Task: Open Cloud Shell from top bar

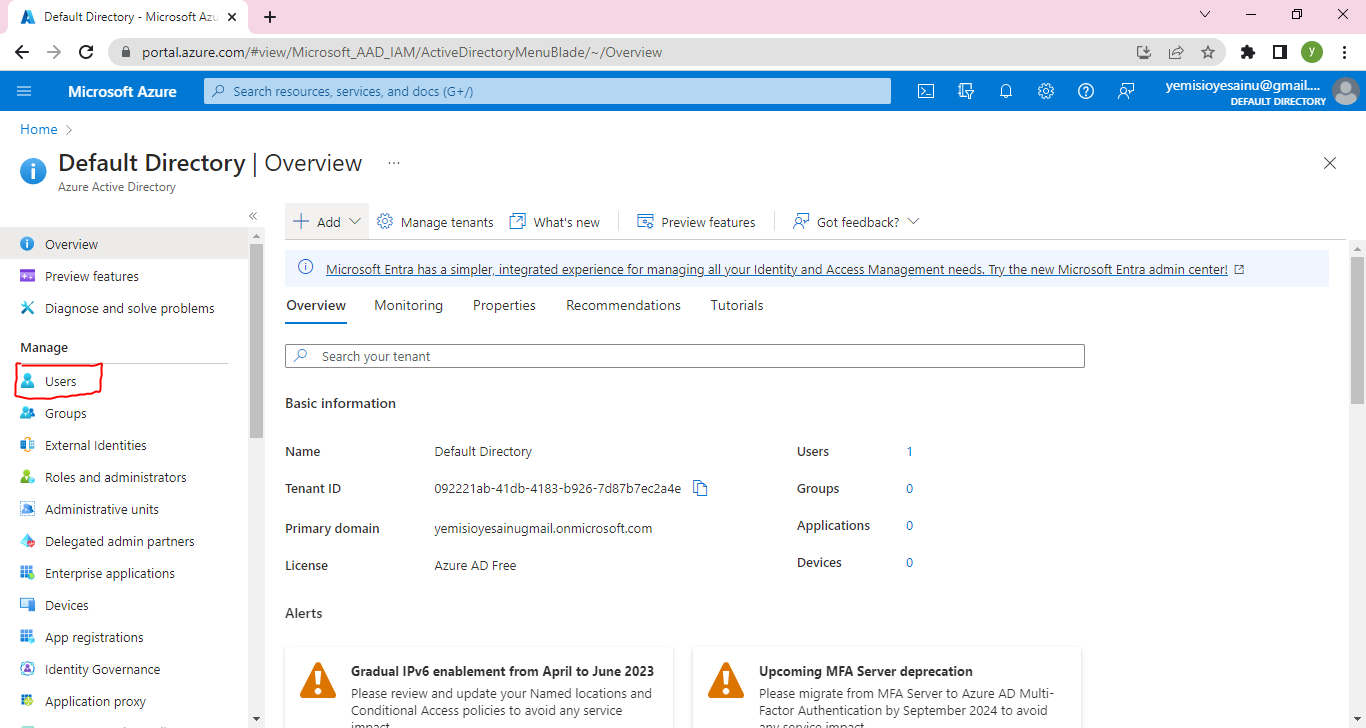Action: (926, 91)
